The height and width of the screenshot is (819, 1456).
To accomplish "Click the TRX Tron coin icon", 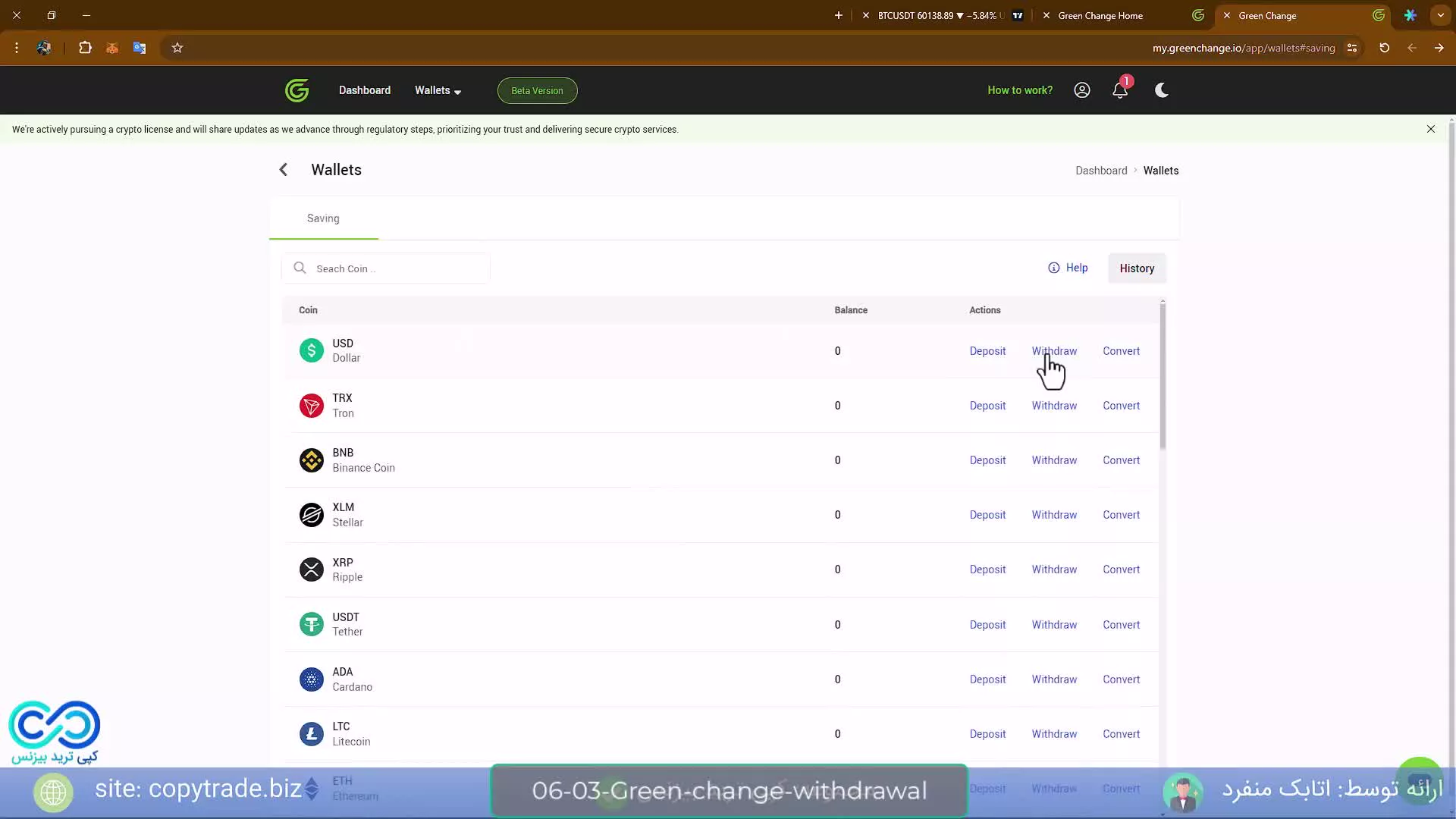I will coord(310,405).
